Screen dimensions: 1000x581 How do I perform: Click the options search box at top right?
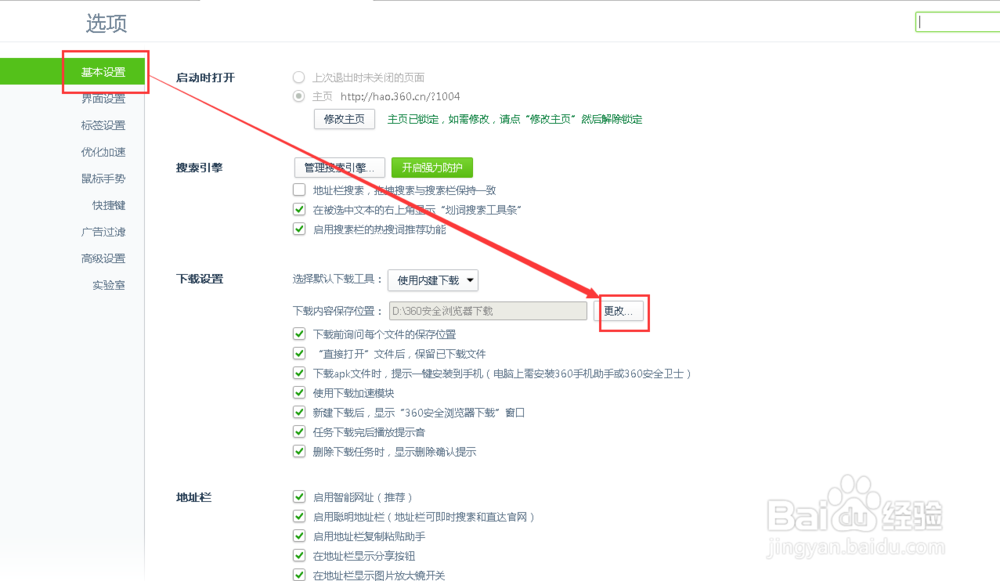957,22
